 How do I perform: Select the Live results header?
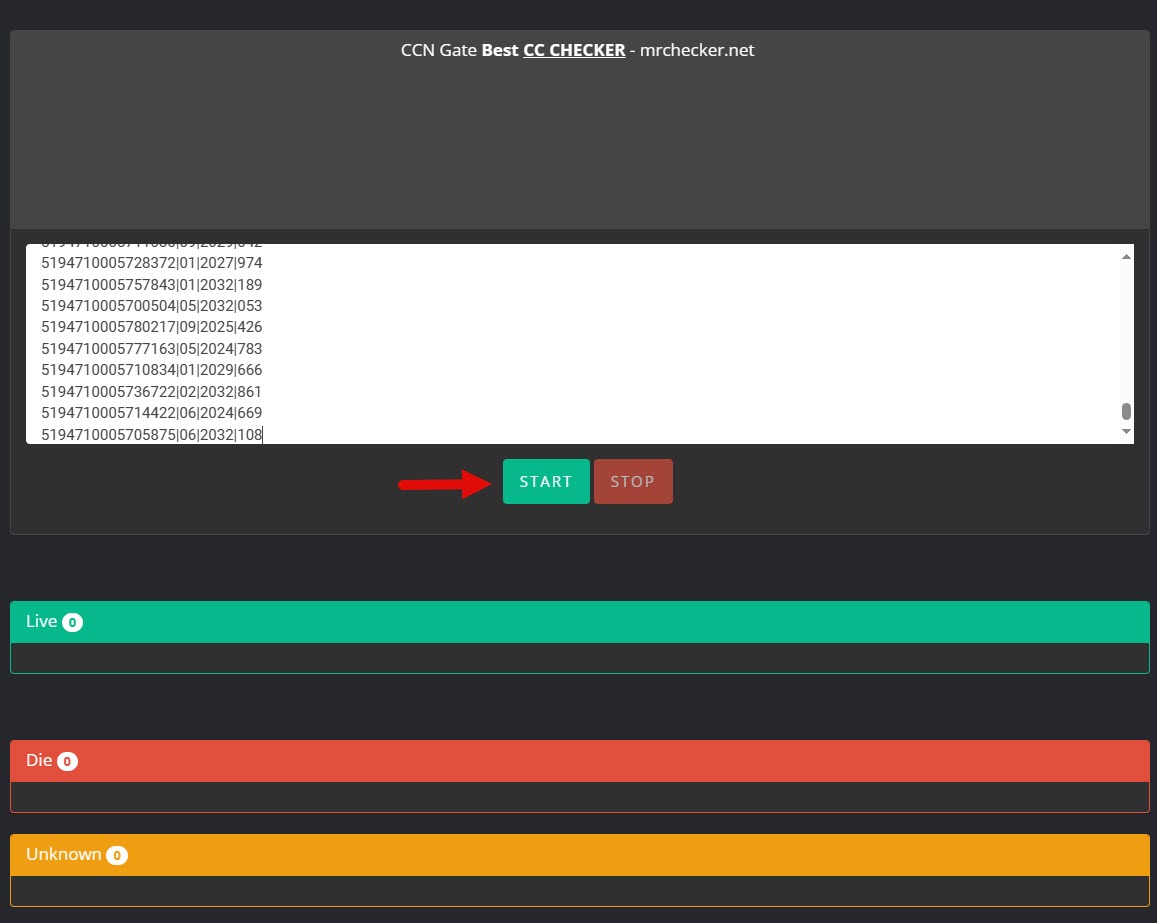coord(580,622)
